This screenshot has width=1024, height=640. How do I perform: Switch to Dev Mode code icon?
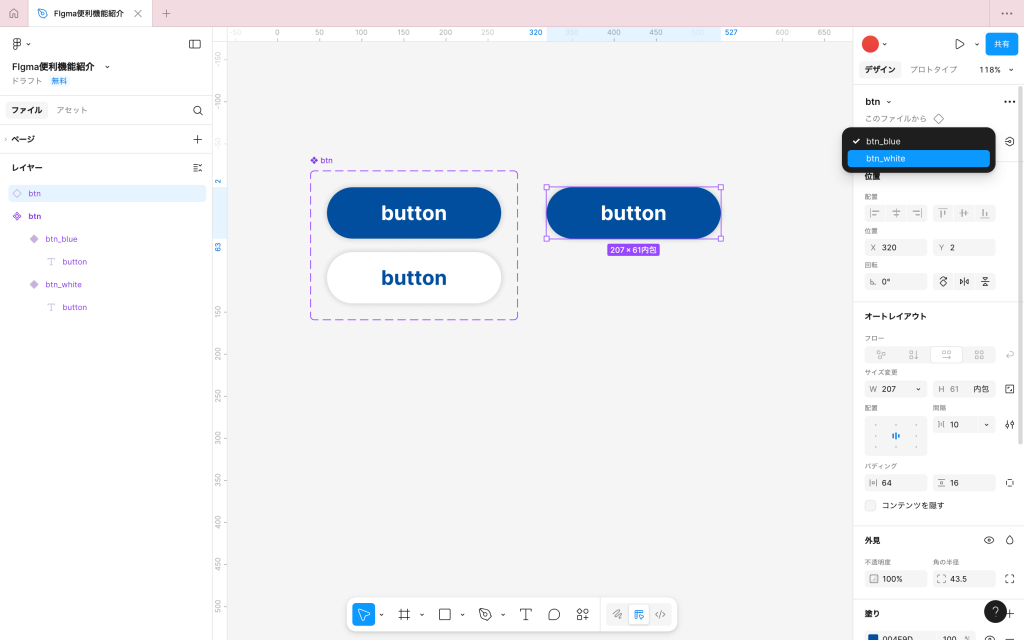[x=660, y=614]
